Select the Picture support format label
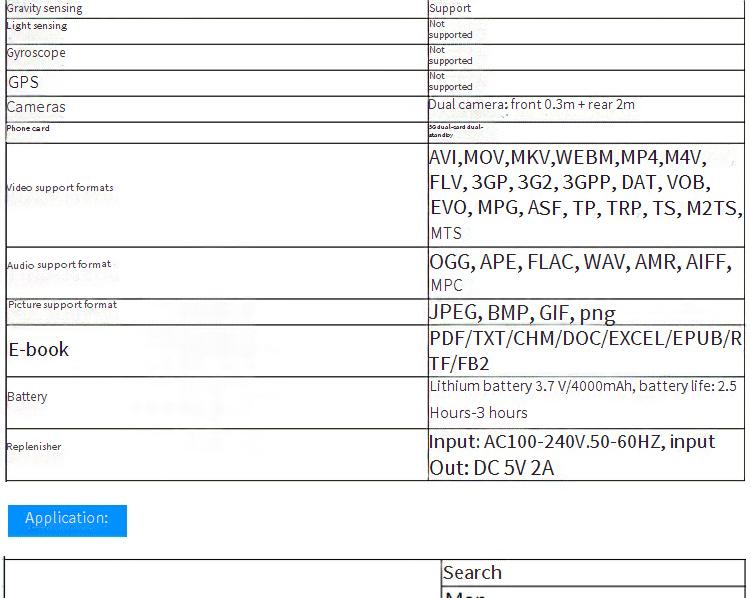Image resolution: width=750 pixels, height=598 pixels. click(62, 304)
